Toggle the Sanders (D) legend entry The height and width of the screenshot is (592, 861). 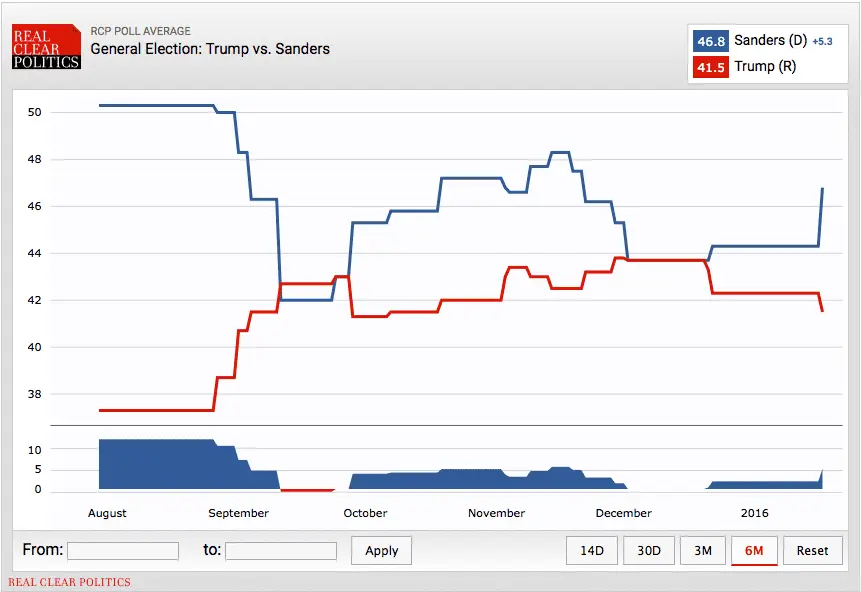[772, 40]
